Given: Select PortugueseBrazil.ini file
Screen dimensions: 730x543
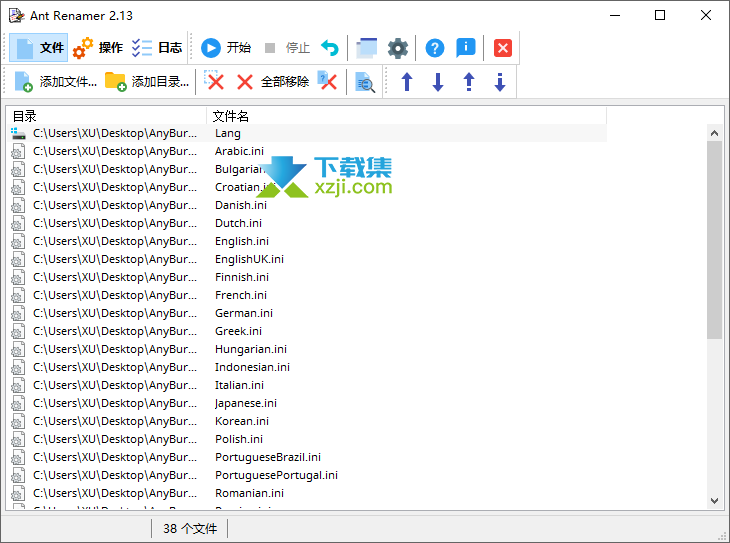Looking at the screenshot, I should tap(268, 457).
